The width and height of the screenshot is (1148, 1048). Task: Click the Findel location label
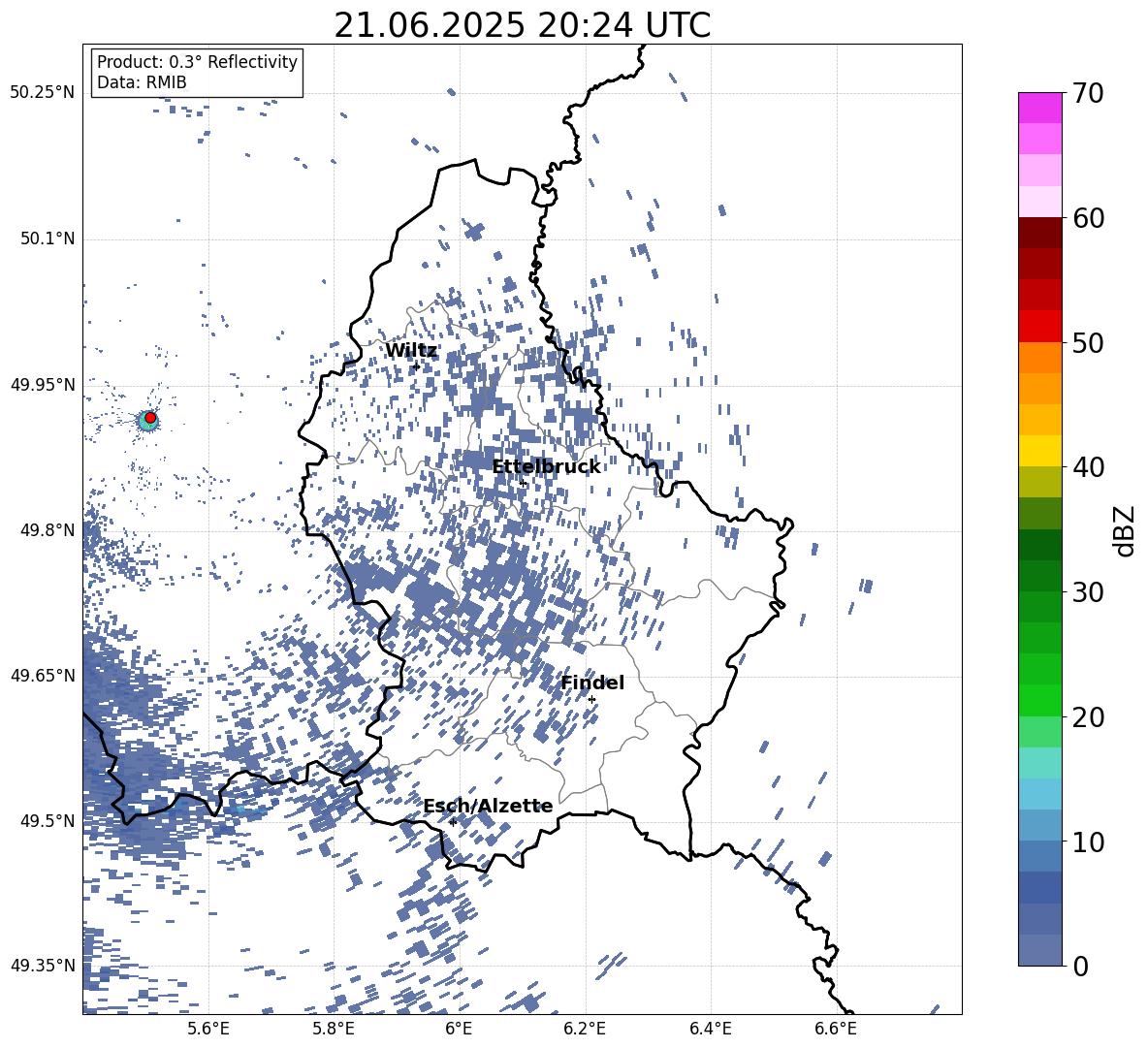click(592, 683)
